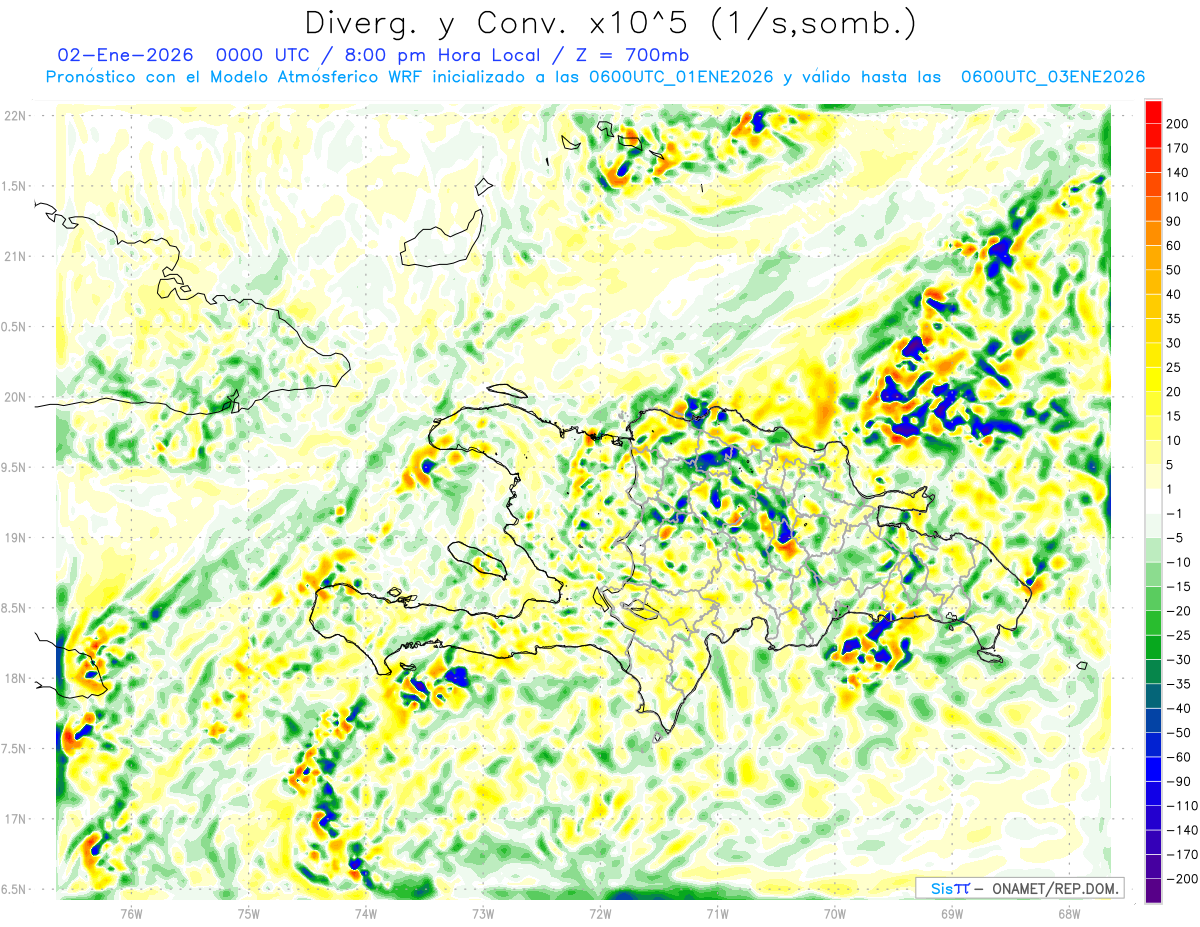
Task: Click the '-15' color scale label
Action: point(1179,586)
